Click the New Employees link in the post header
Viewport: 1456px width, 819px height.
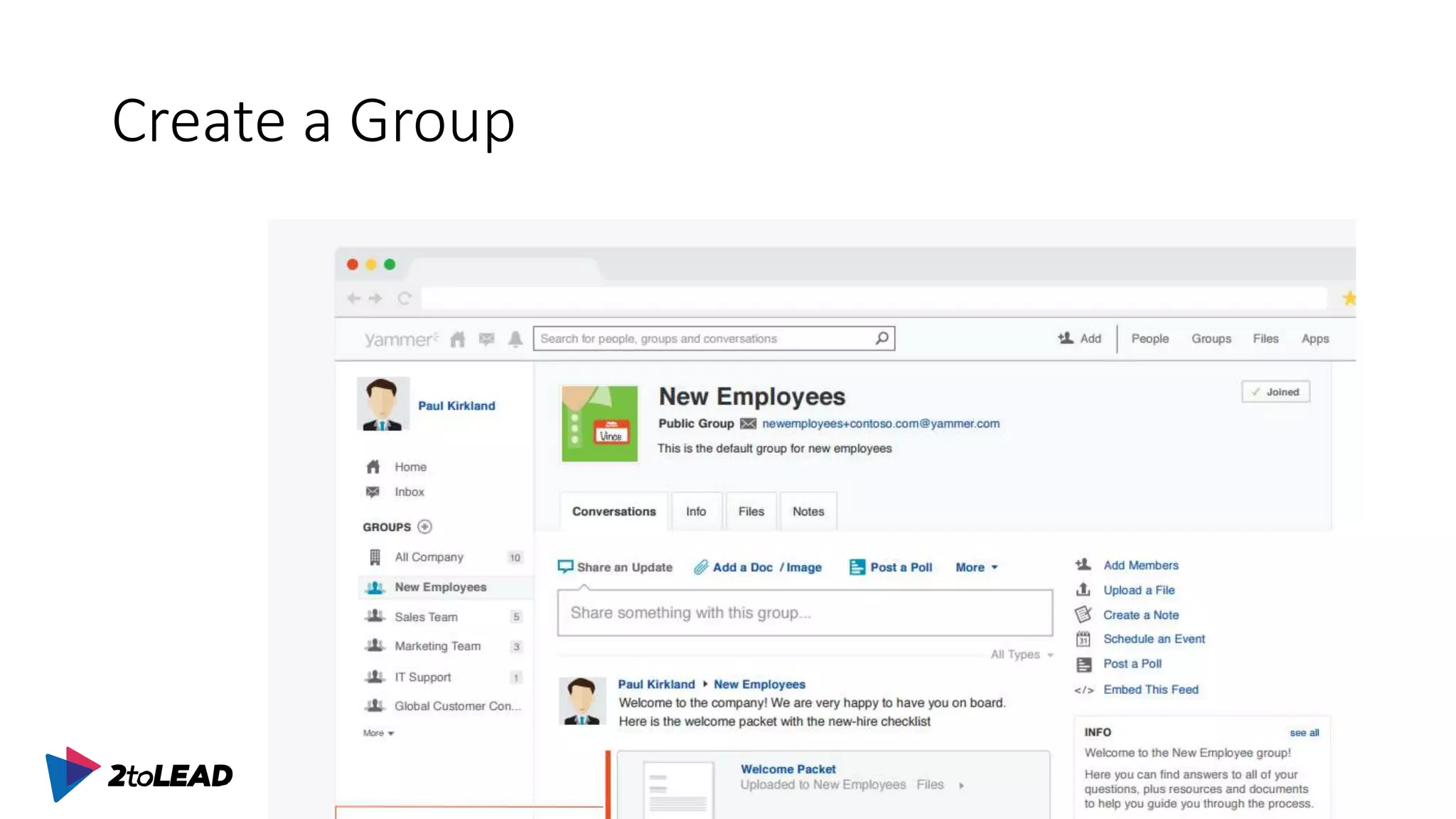759,685
